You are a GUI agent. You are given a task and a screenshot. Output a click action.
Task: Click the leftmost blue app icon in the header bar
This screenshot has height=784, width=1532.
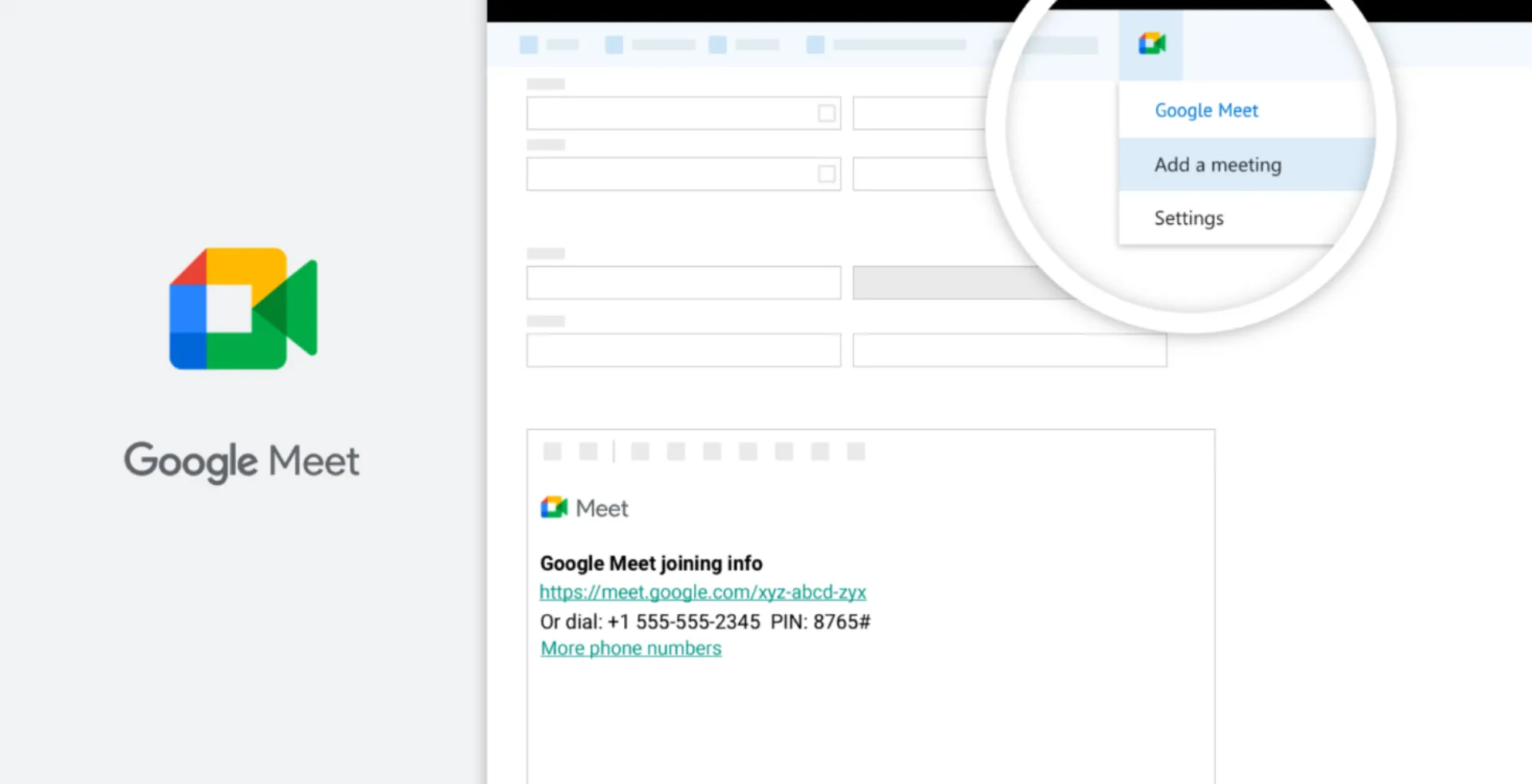click(528, 45)
